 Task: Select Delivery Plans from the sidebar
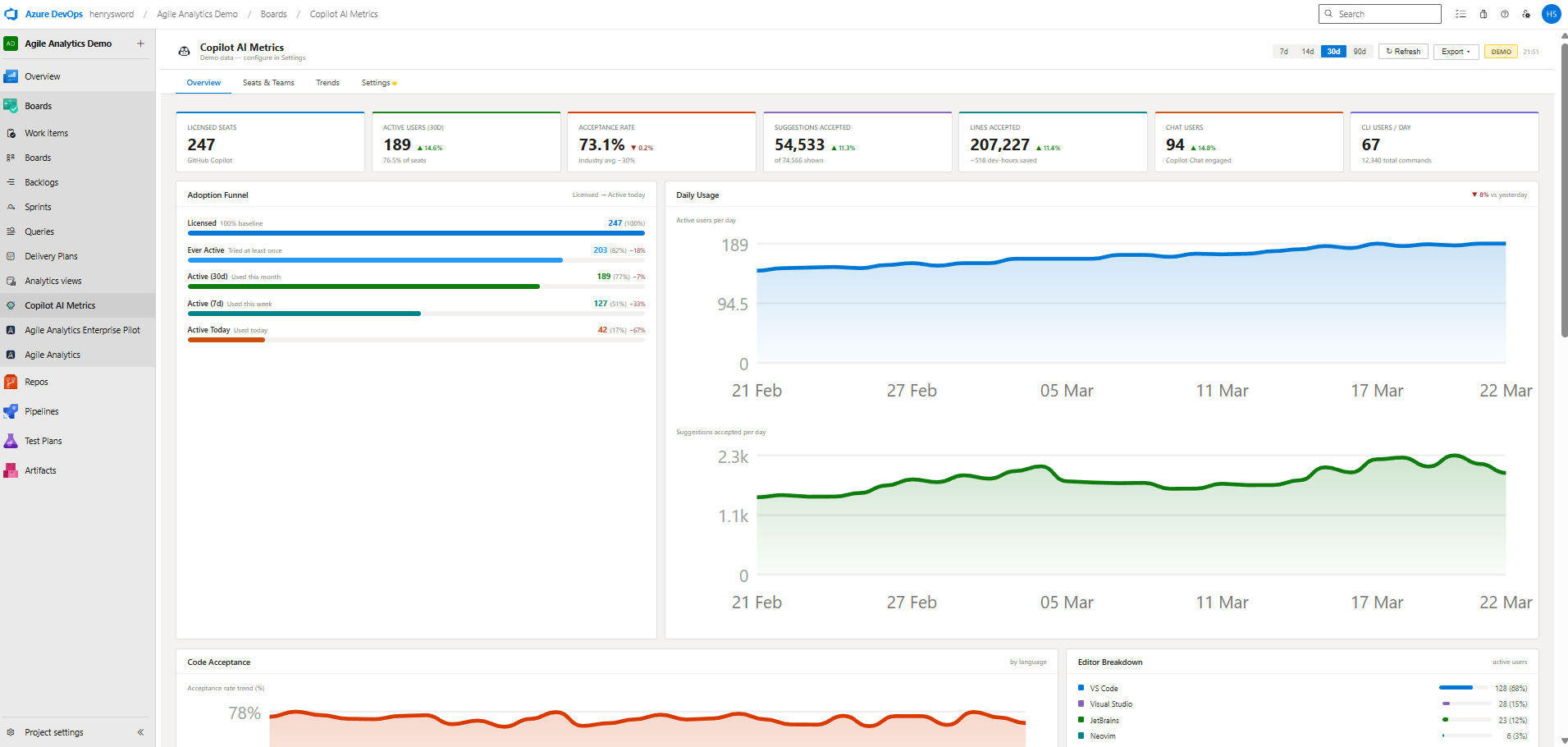click(x=50, y=256)
